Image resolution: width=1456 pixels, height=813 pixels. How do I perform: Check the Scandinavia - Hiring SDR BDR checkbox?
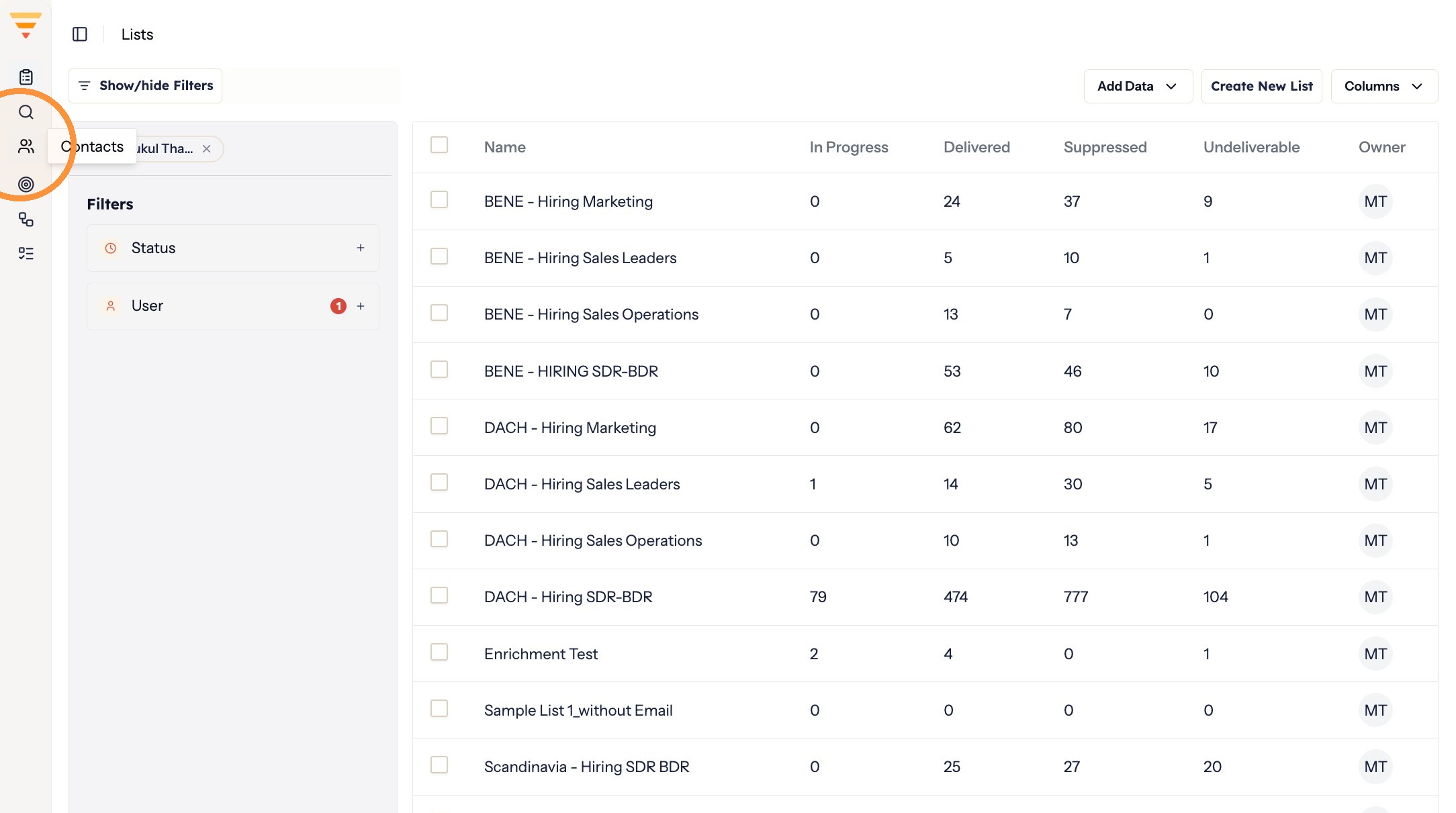tap(439, 765)
